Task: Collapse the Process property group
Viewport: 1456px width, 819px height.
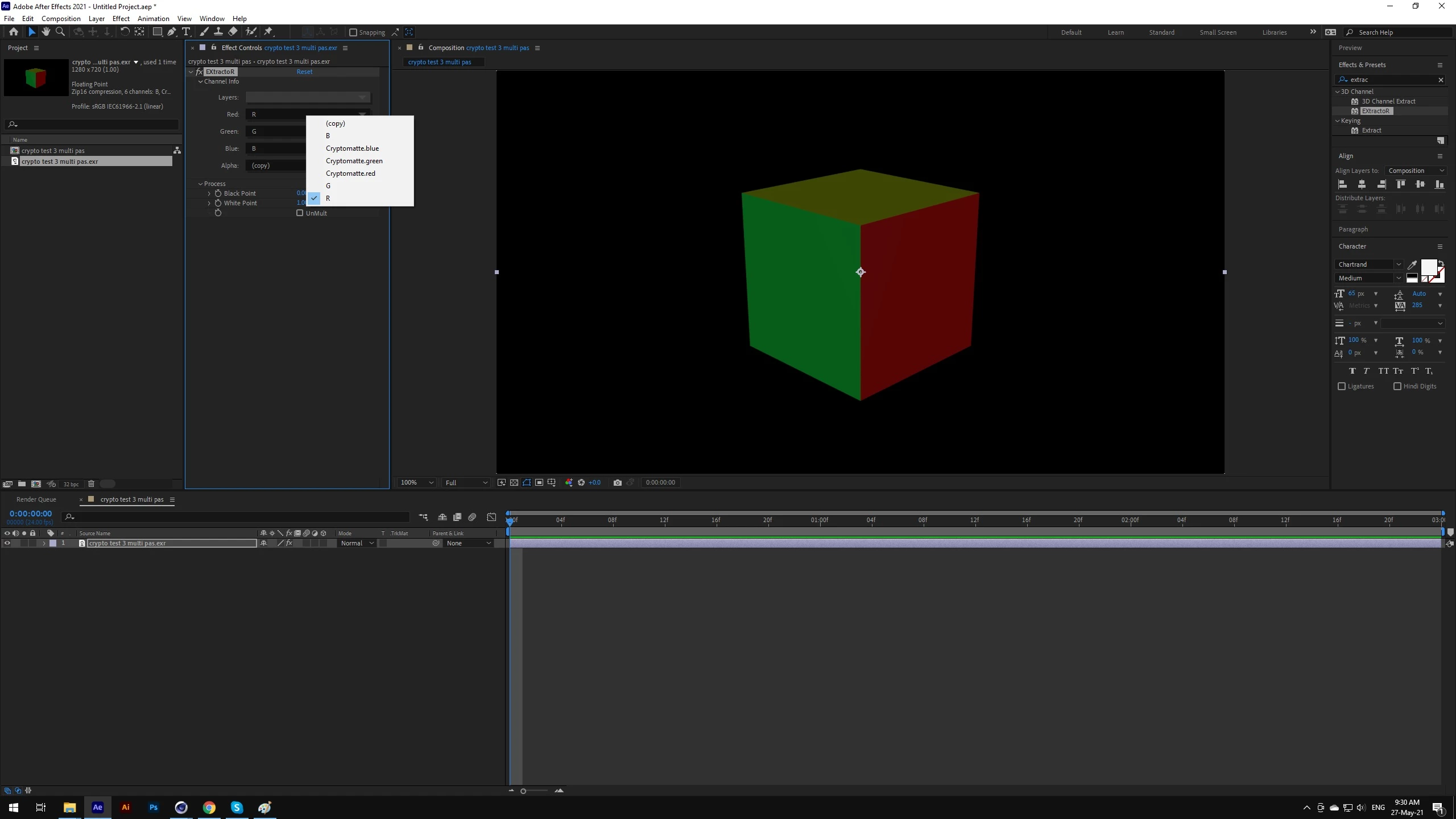Action: [200, 184]
